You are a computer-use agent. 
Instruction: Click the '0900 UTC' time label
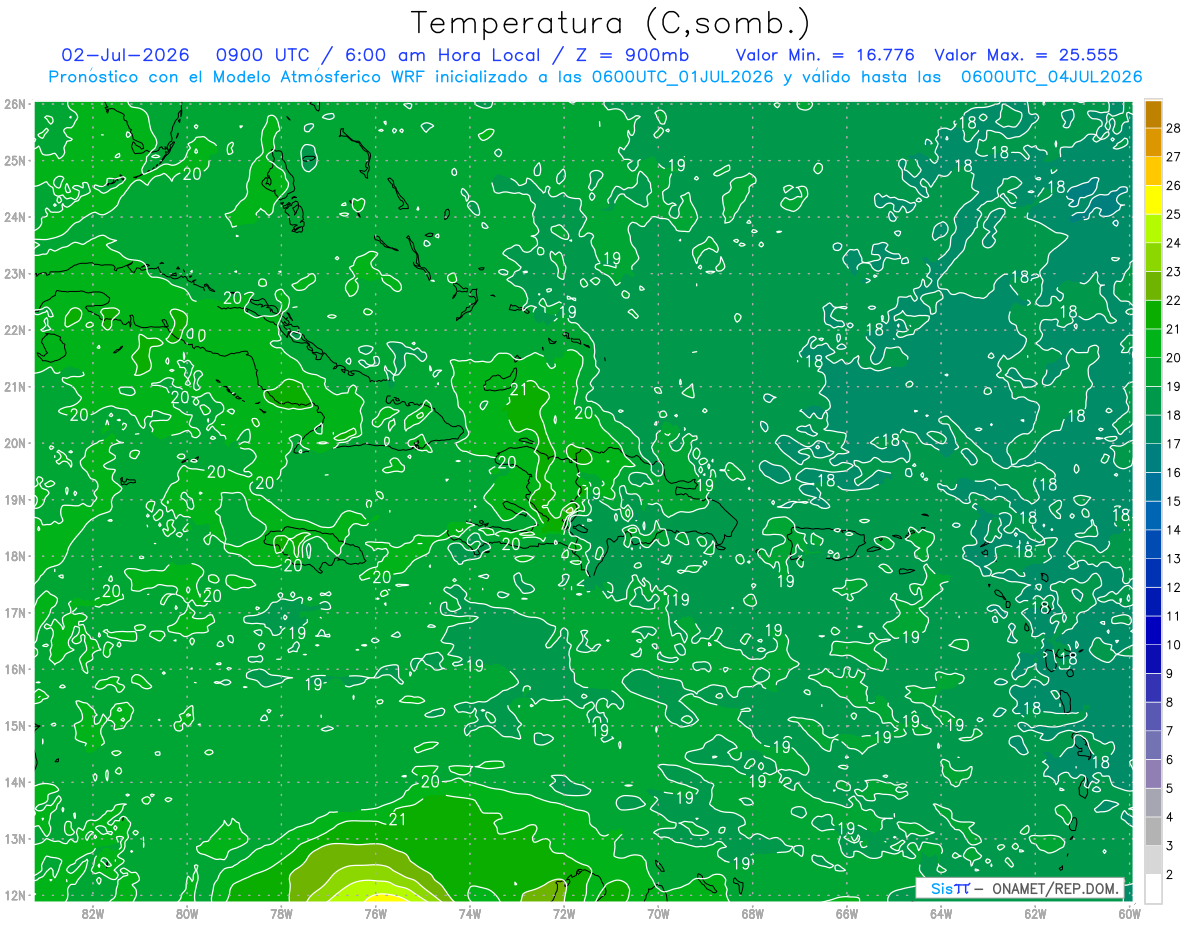tap(263, 55)
